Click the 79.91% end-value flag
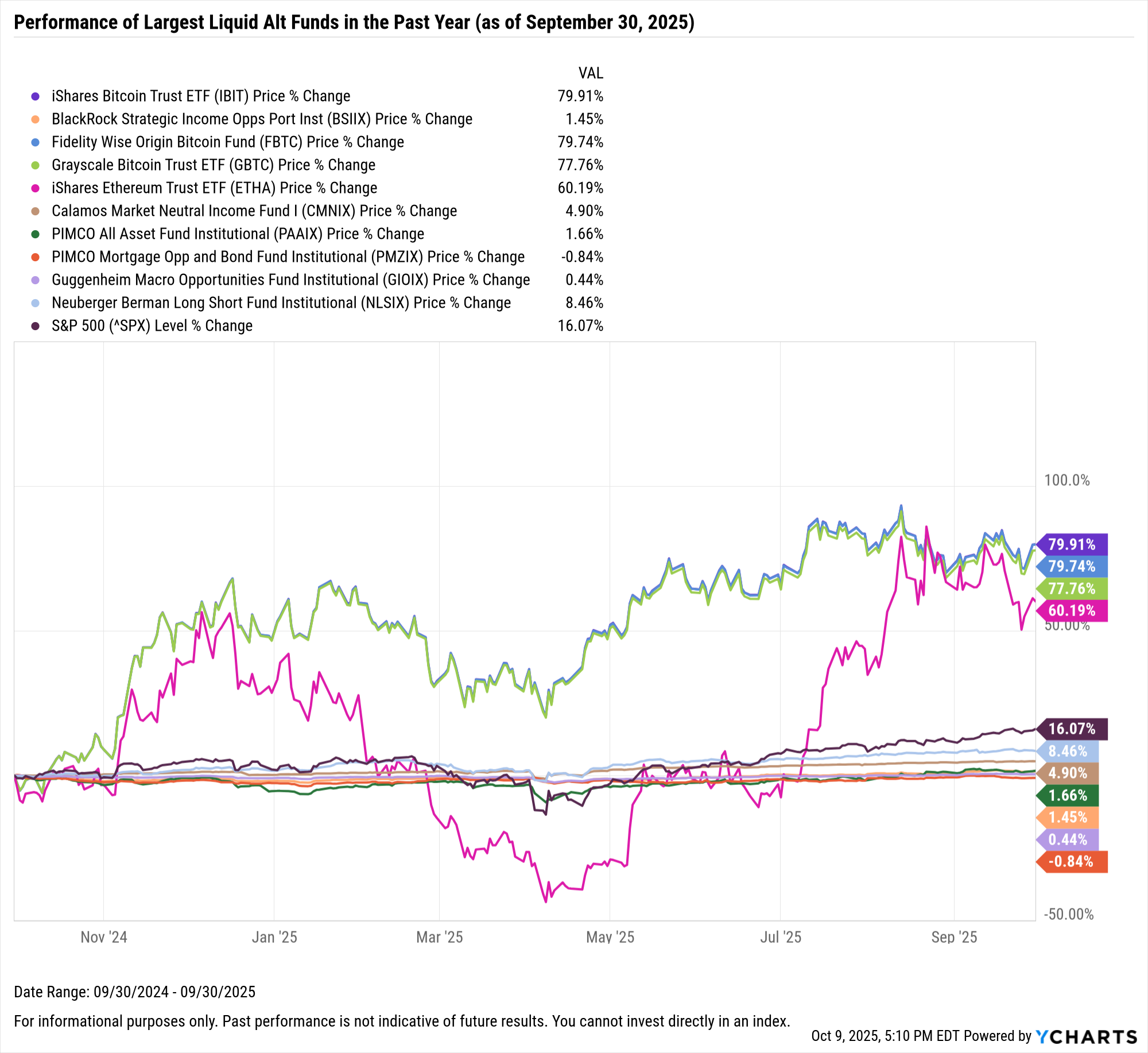Image resolution: width=1148 pixels, height=1053 pixels. click(x=1072, y=544)
